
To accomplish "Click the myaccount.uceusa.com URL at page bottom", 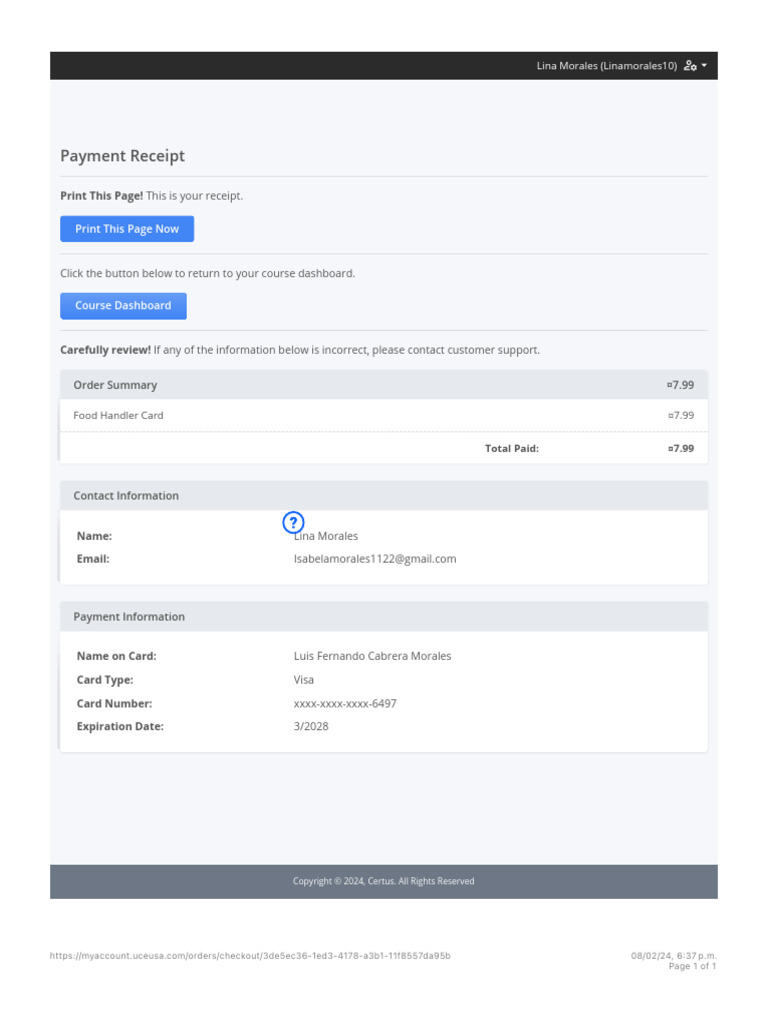I will coord(250,956).
